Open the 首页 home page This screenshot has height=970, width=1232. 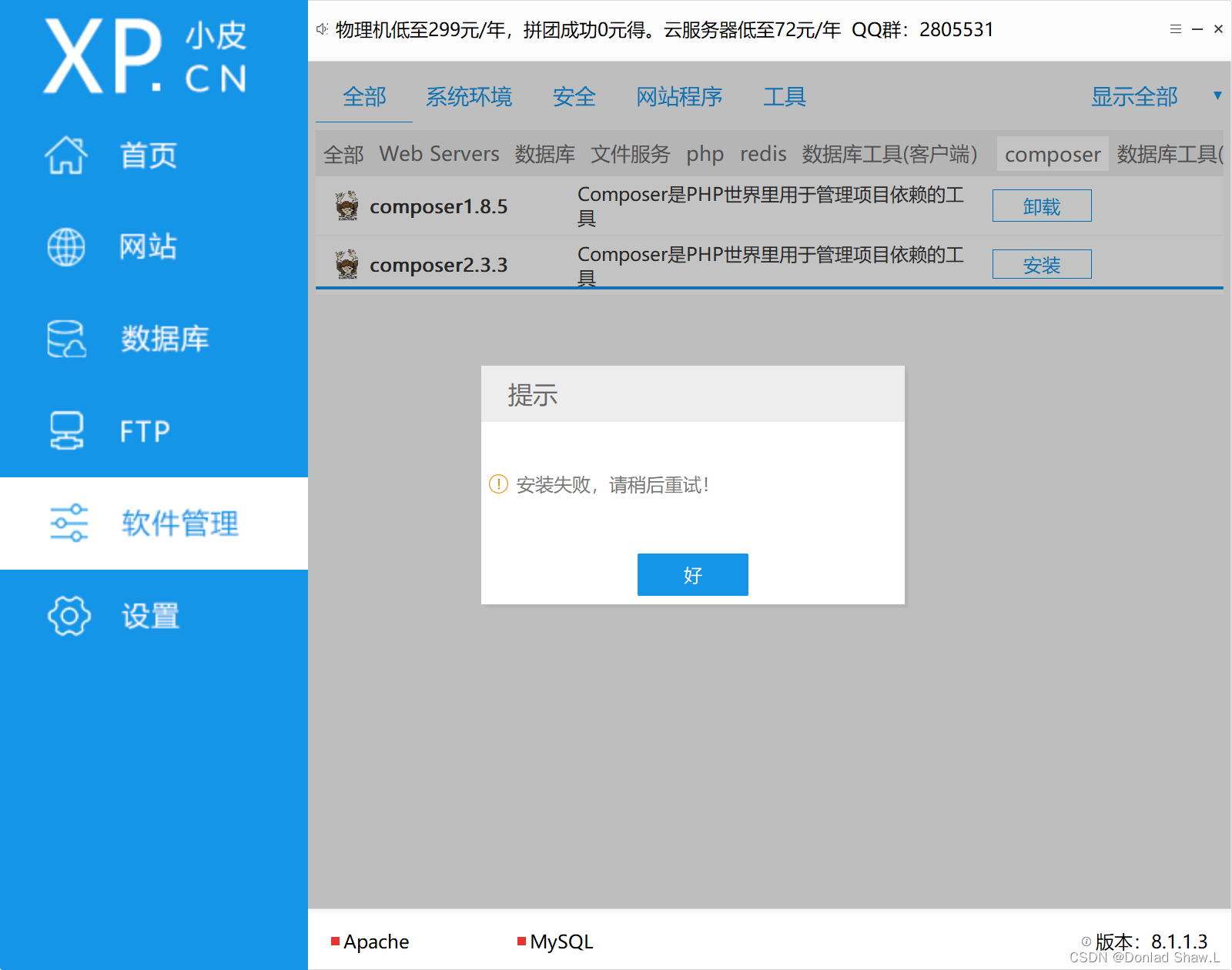tap(149, 156)
